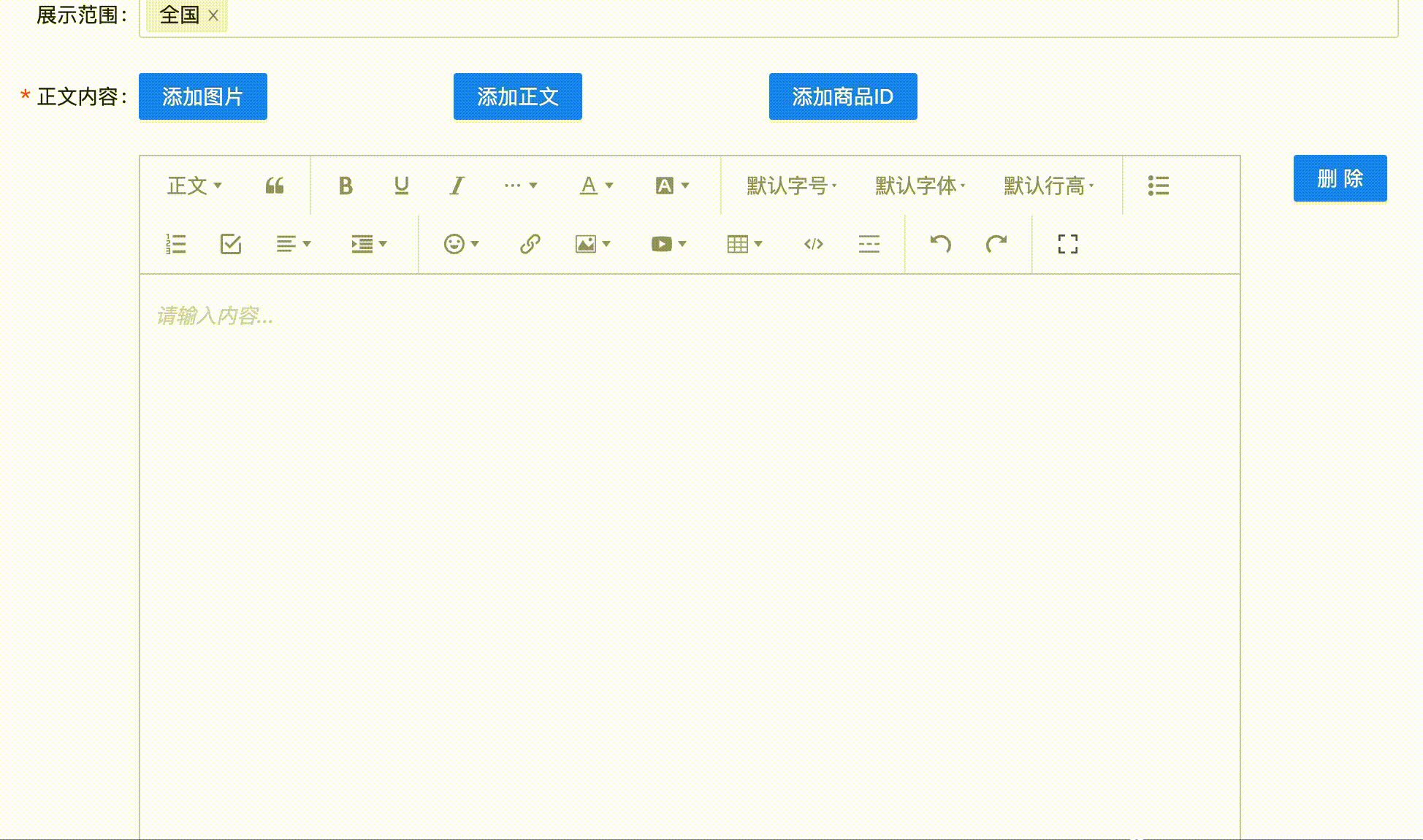The height and width of the screenshot is (840, 1423).
Task: Undo the last edit
Action: click(x=941, y=244)
